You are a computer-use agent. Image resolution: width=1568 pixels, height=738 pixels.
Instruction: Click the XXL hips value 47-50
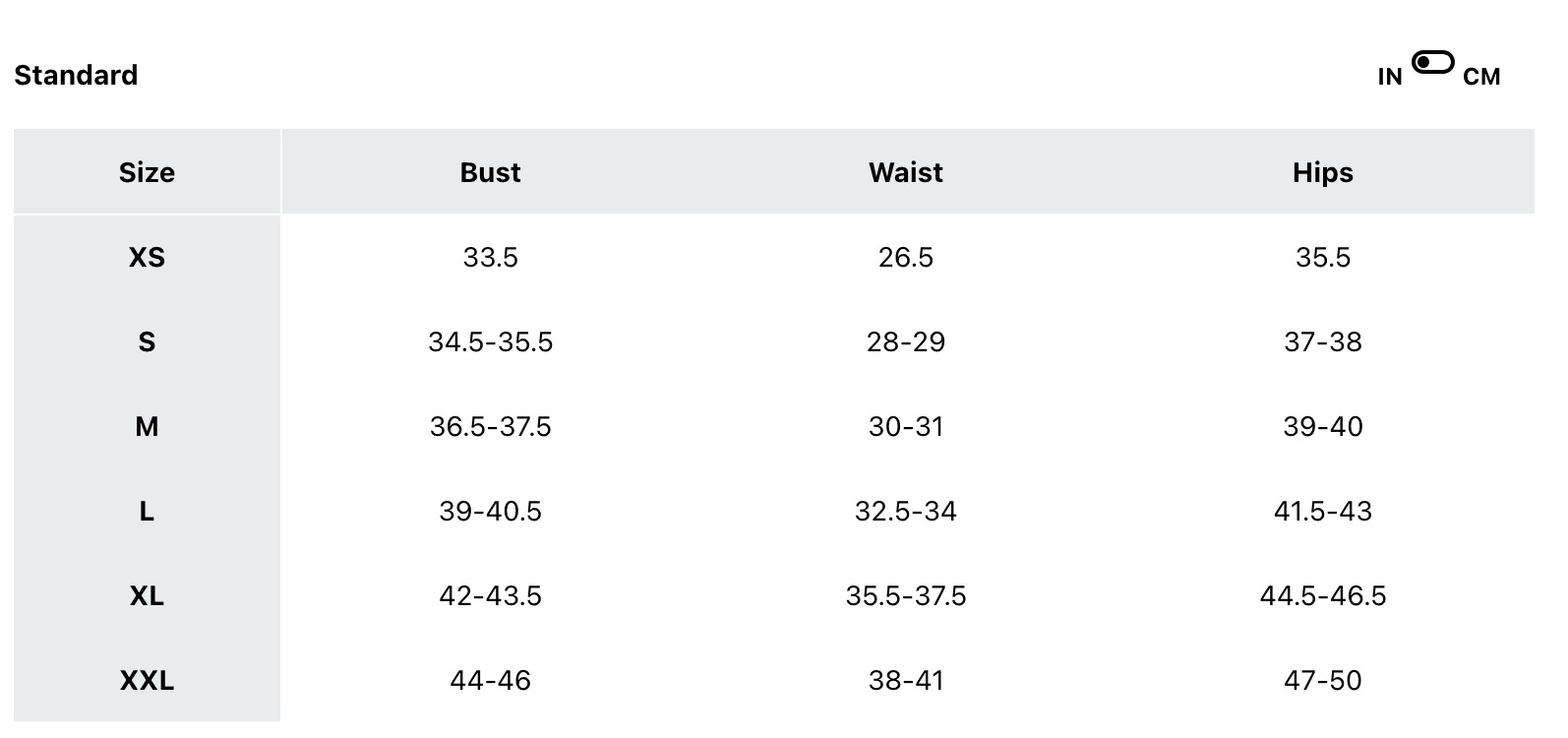coord(1322,680)
